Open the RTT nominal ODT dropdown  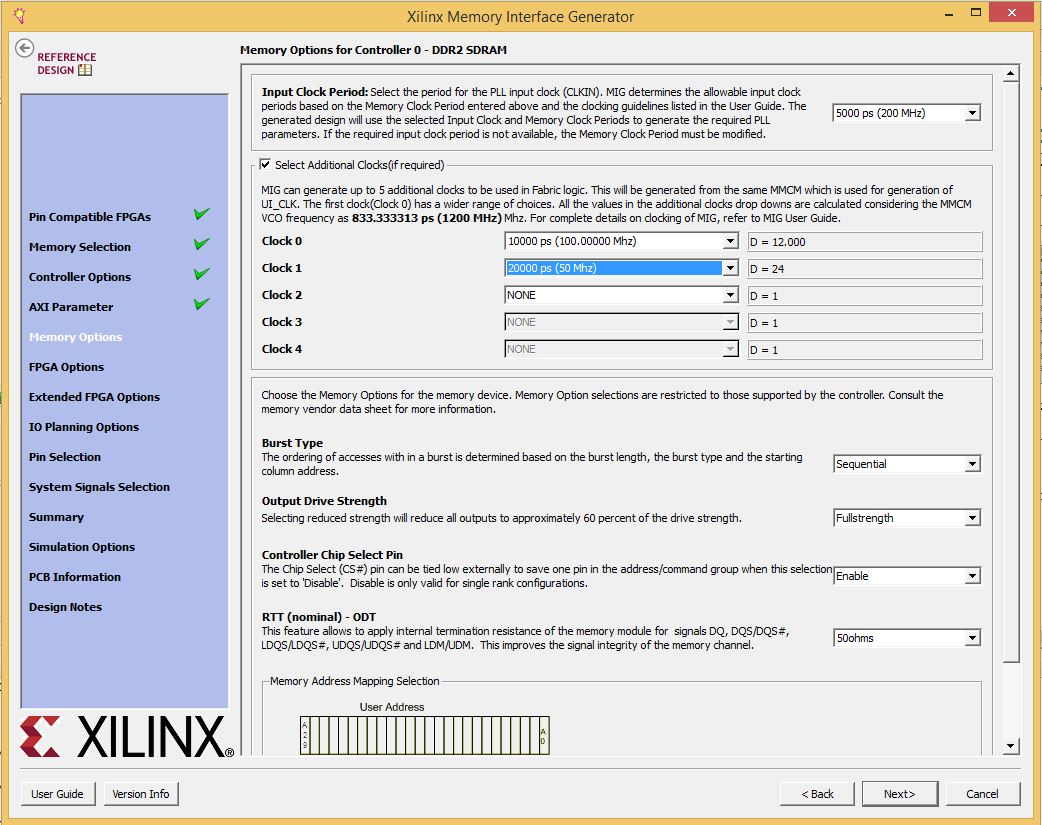906,638
